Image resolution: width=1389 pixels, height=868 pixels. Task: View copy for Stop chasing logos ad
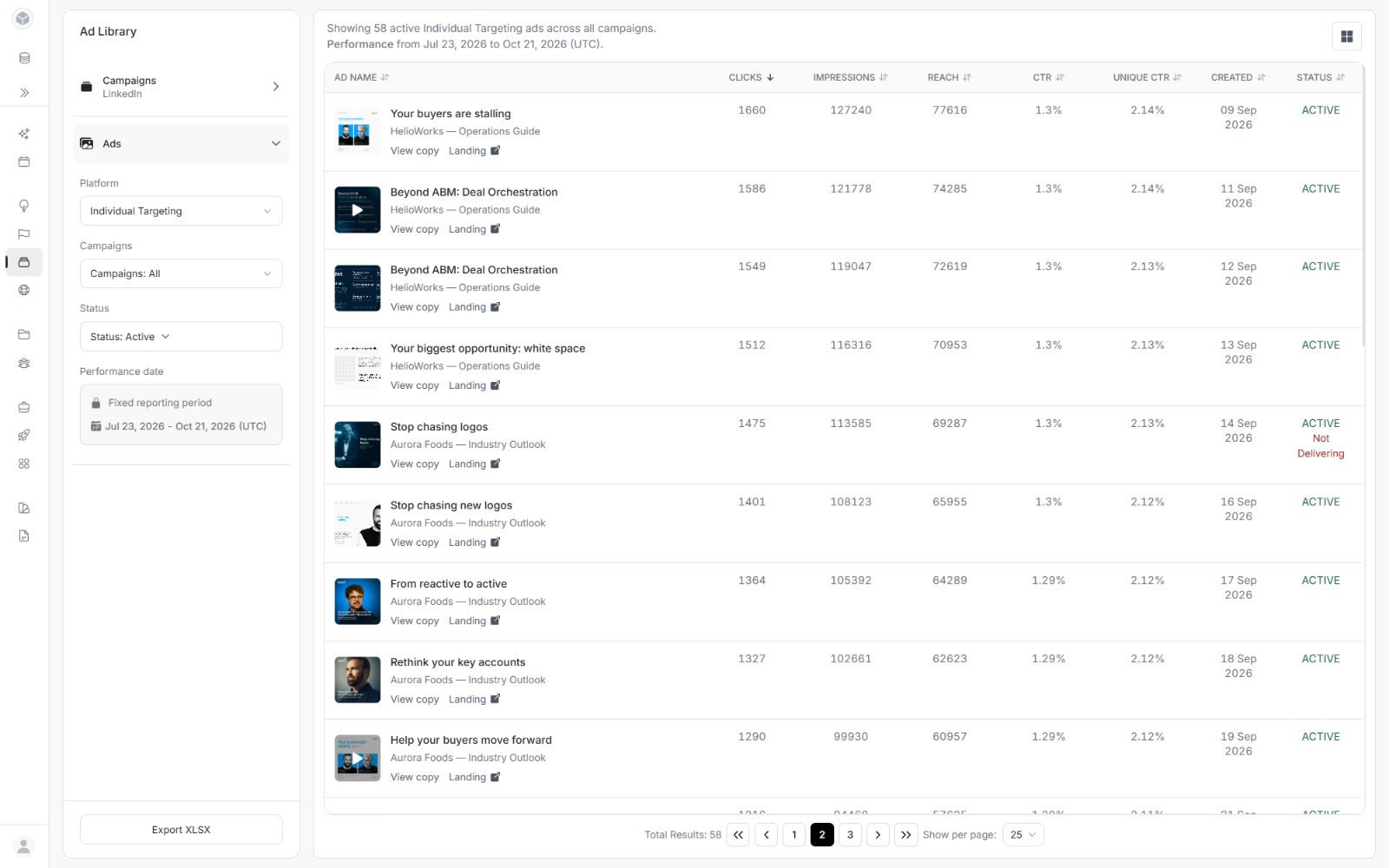414,464
